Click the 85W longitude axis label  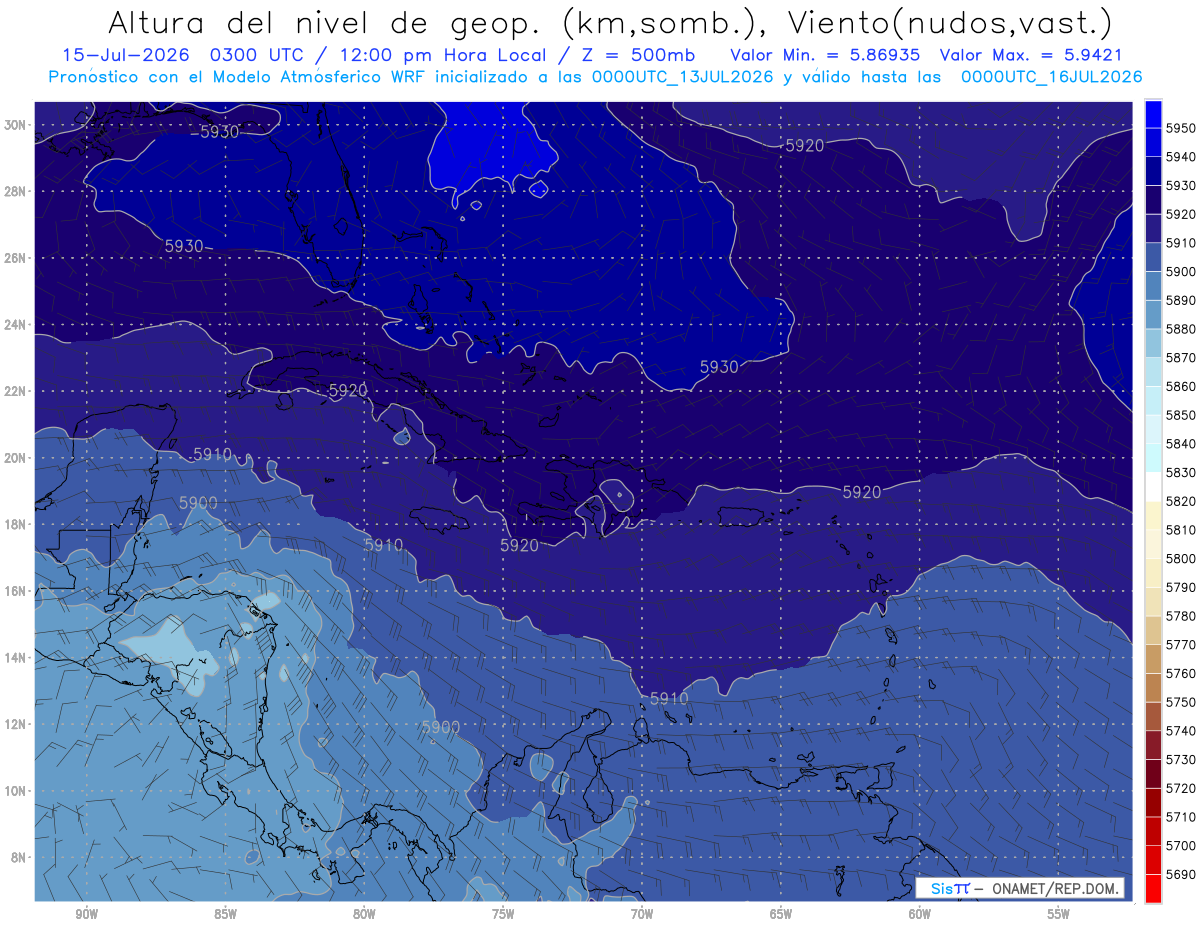(226, 915)
